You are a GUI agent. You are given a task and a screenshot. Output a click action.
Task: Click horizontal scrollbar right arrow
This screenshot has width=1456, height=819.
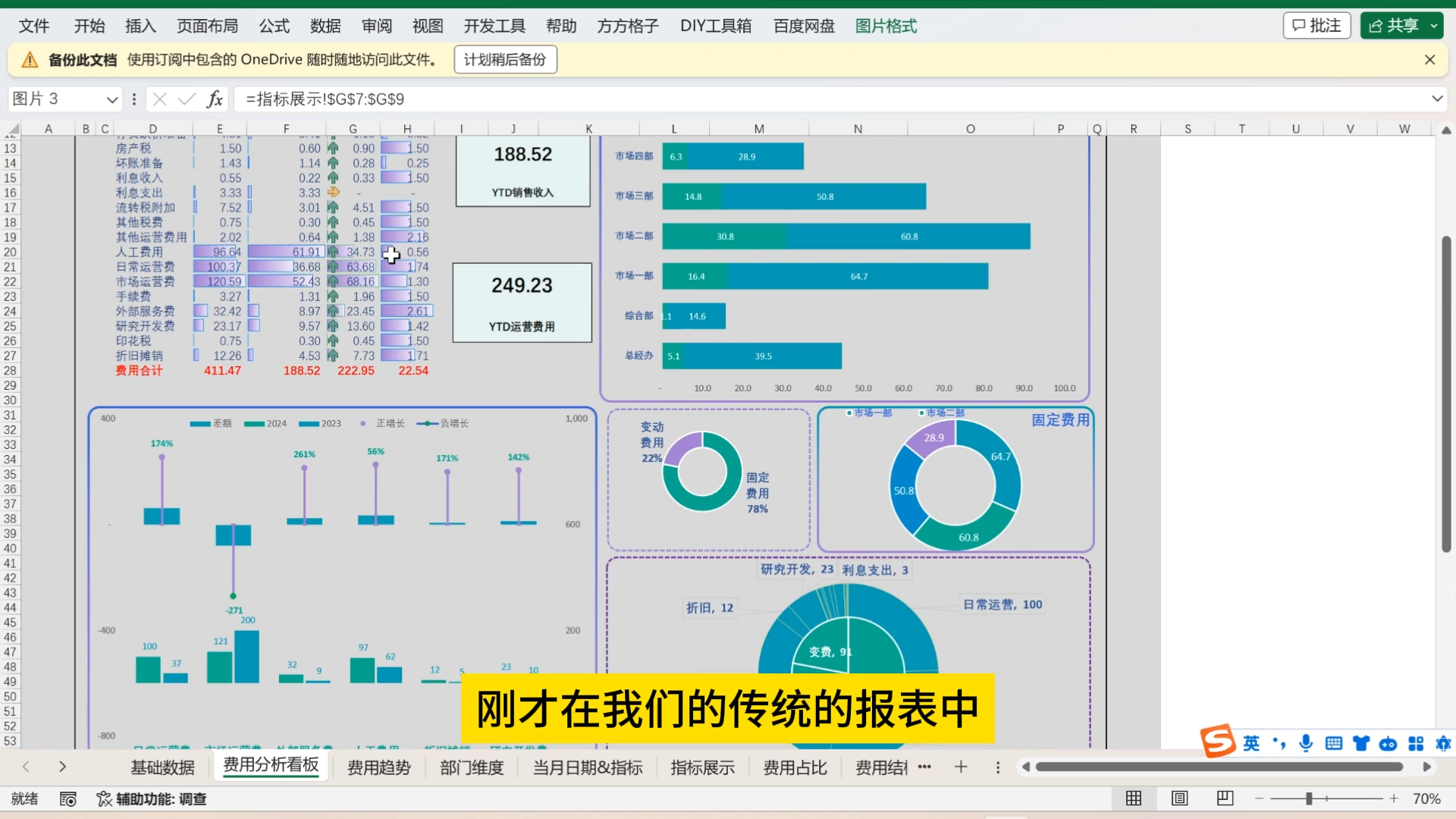coord(1426,767)
